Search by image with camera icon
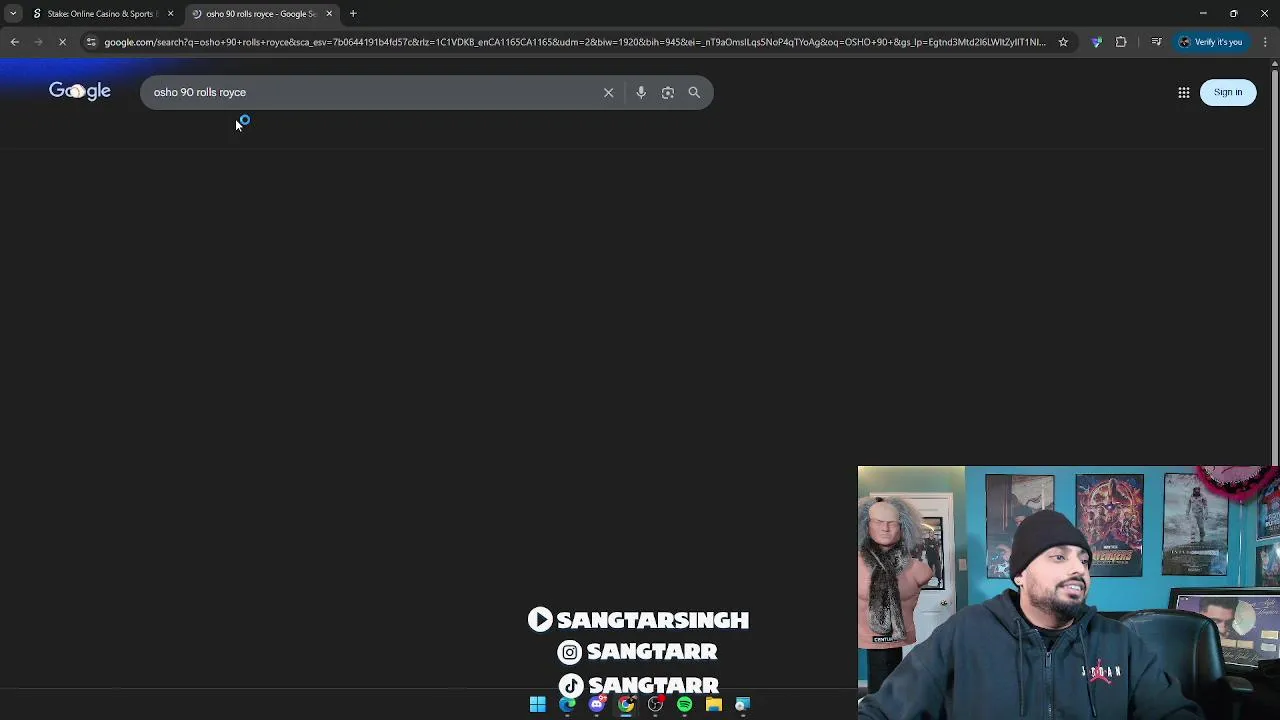Viewport: 1280px width, 720px height. [x=668, y=92]
